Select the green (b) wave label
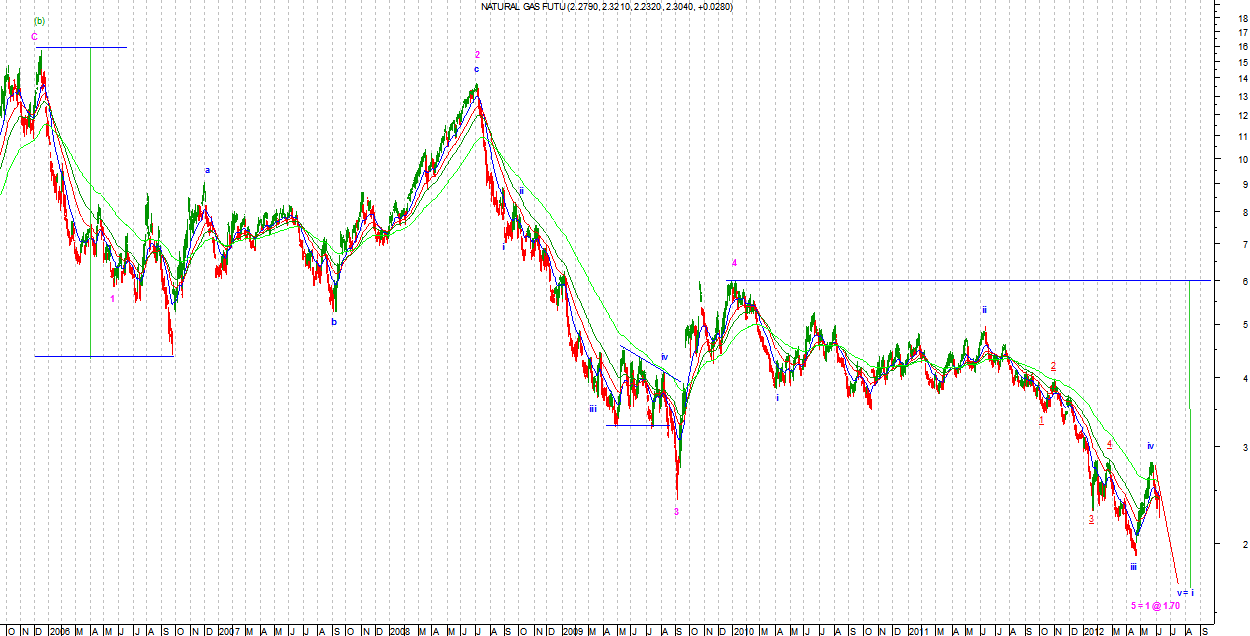 tap(39, 20)
